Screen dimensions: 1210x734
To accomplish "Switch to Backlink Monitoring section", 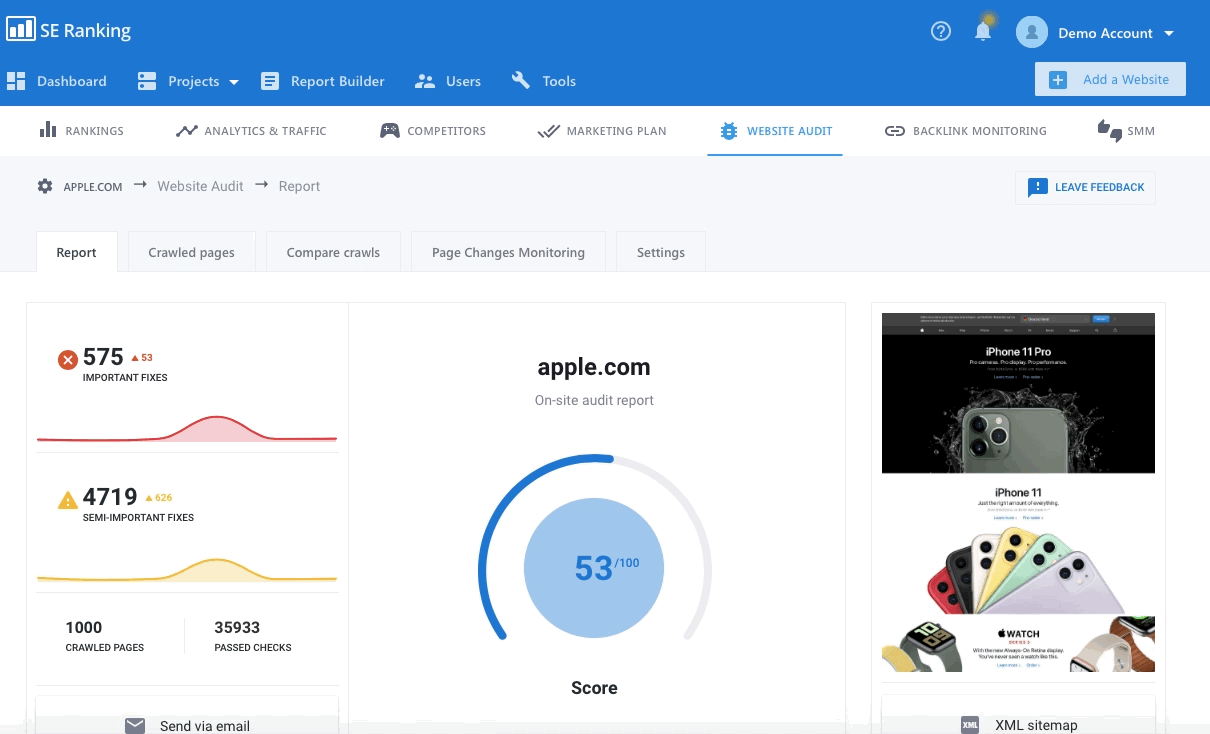I will (x=980, y=131).
